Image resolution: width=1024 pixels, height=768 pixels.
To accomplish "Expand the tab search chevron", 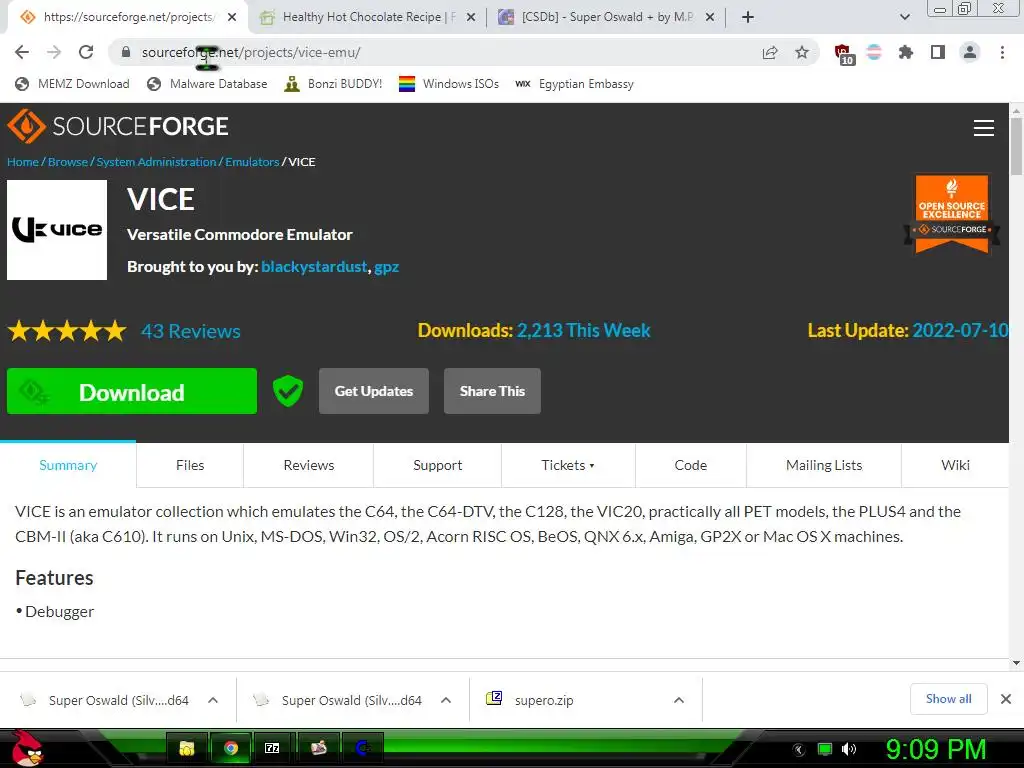I will pyautogui.click(x=905, y=17).
